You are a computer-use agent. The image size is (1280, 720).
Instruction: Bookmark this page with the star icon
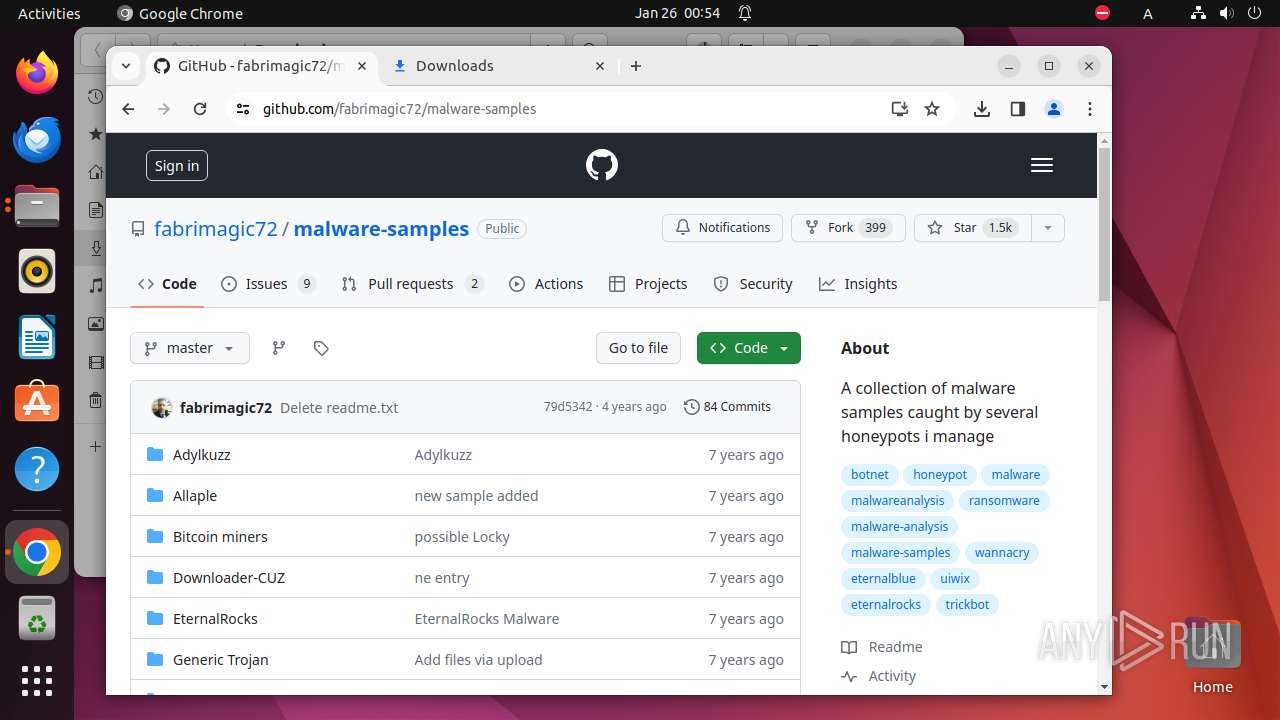pos(932,109)
